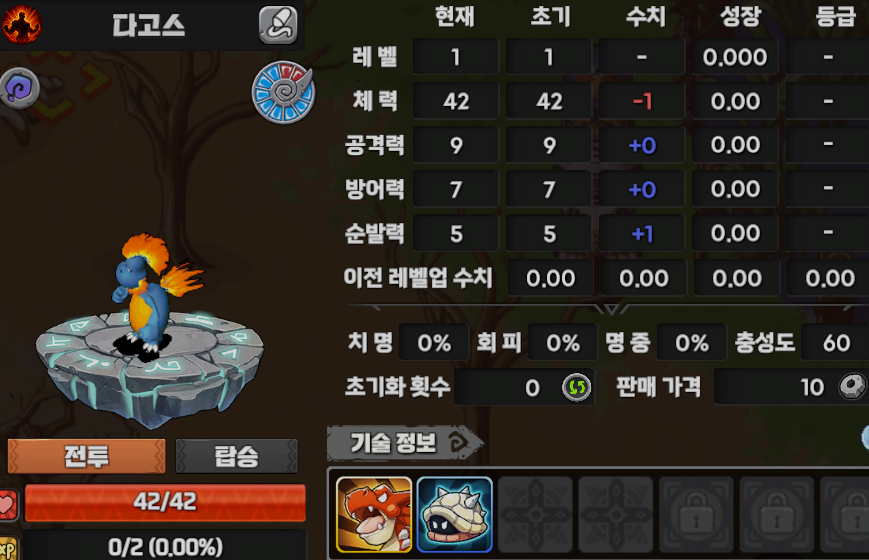
Task: Tap the heart HP icon
Action: pos(8,504)
